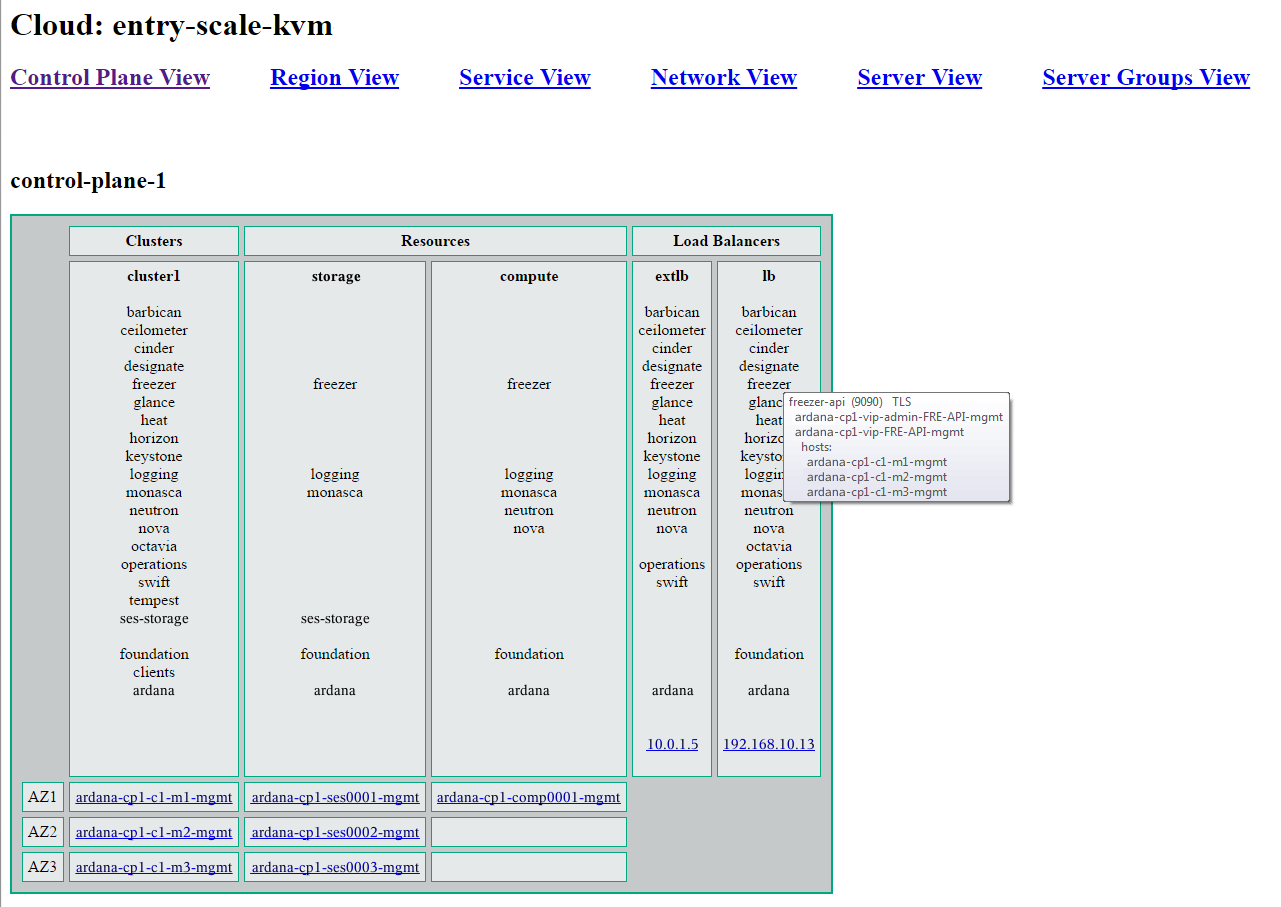This screenshot has height=907, width=1281.
Task: Open compute node ardana-cp1-comp0001-mgmt
Action: 528,797
